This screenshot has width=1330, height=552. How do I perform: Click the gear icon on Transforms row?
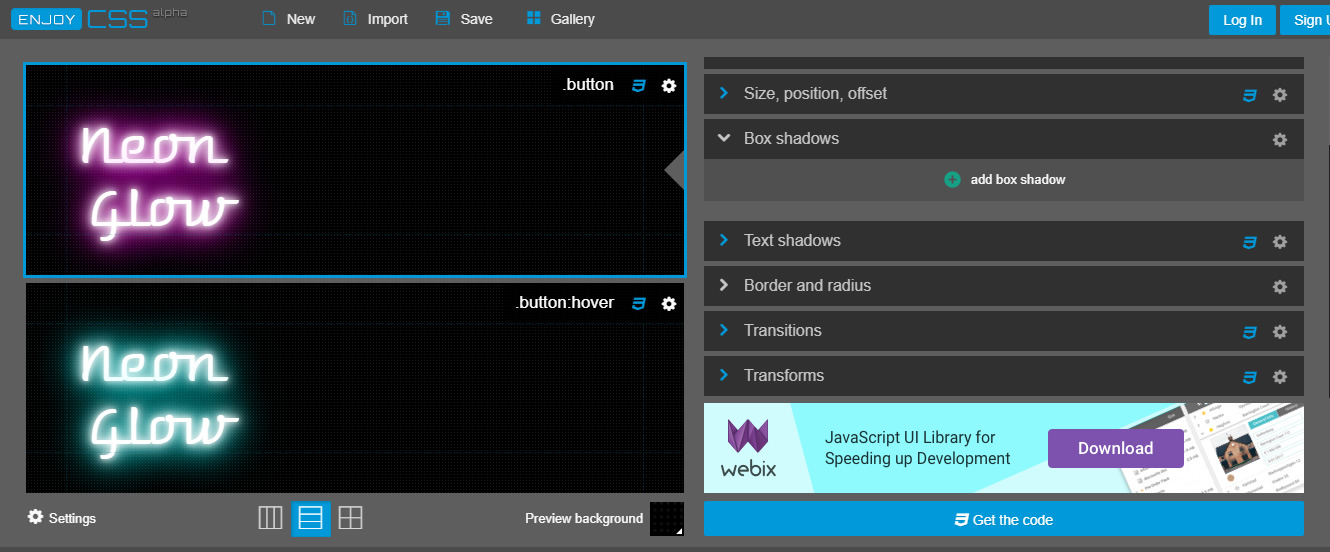tap(1279, 377)
